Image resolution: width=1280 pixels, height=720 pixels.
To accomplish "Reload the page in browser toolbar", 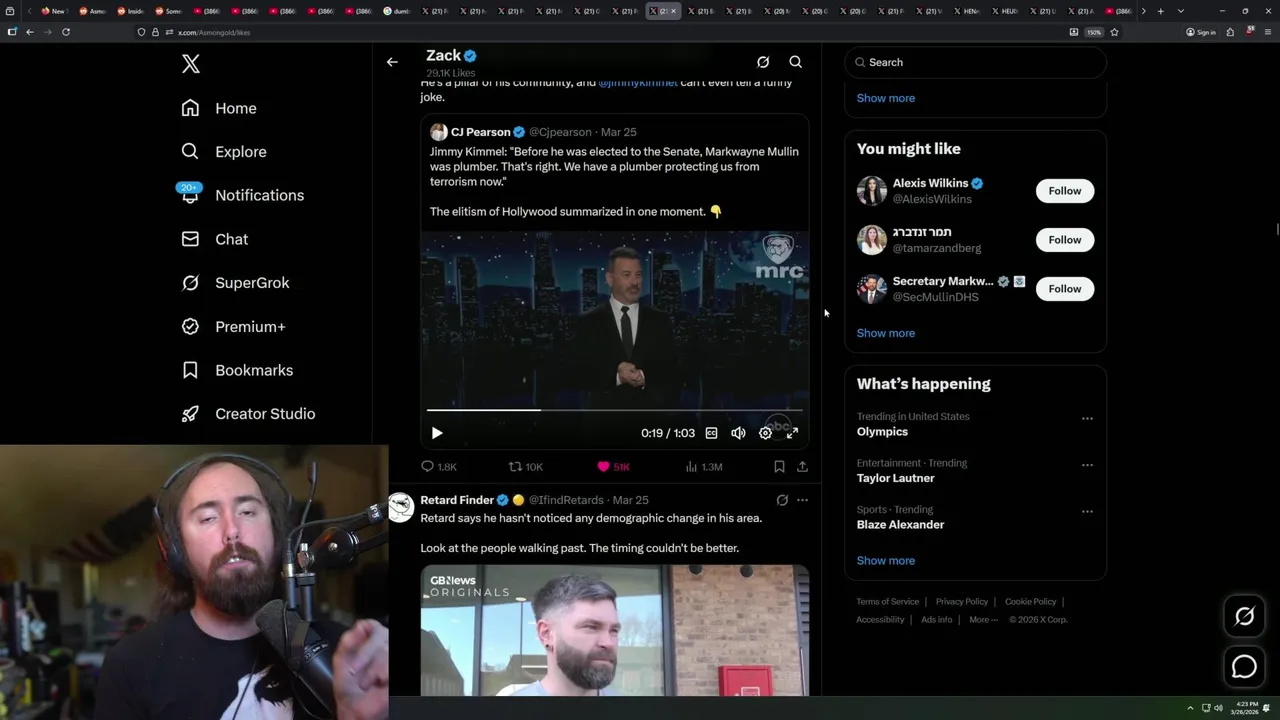I will pos(66,32).
